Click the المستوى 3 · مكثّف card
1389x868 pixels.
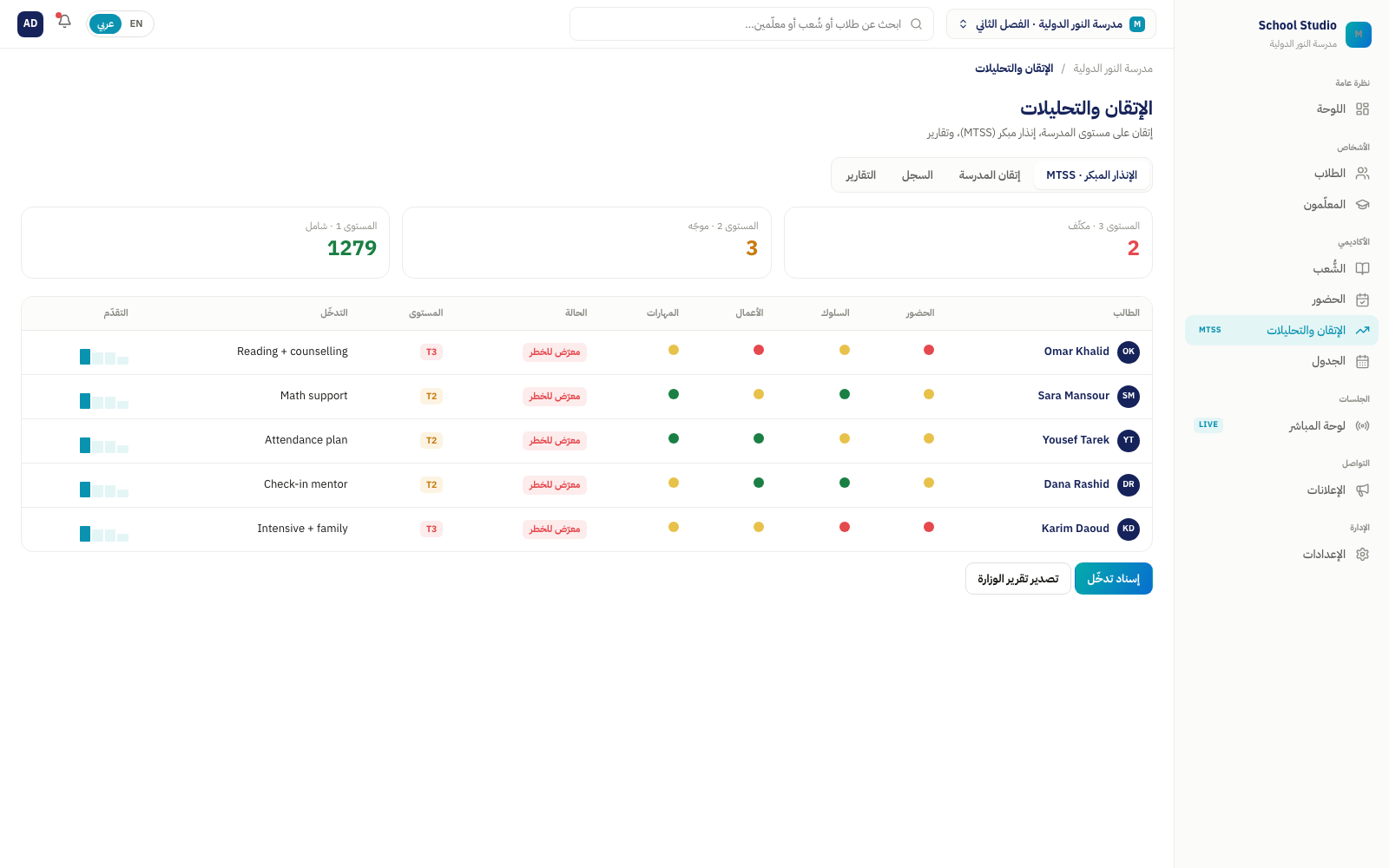tap(968, 243)
